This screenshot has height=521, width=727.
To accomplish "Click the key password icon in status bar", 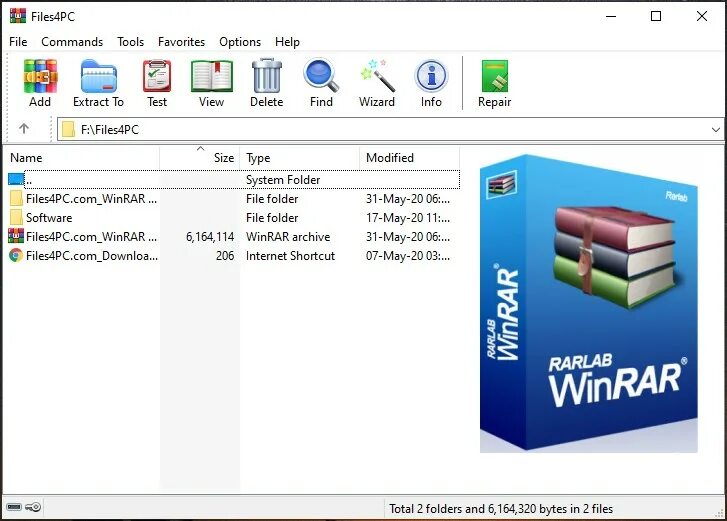I will click(33, 507).
